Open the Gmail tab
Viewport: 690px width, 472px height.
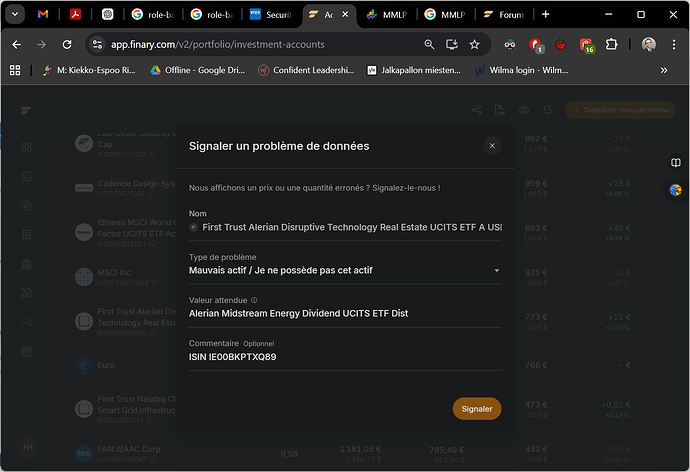(x=43, y=15)
